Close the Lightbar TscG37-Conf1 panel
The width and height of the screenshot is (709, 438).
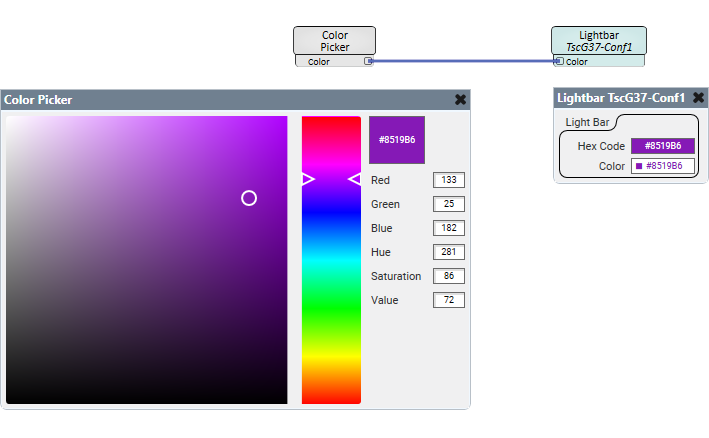pyautogui.click(x=698, y=98)
